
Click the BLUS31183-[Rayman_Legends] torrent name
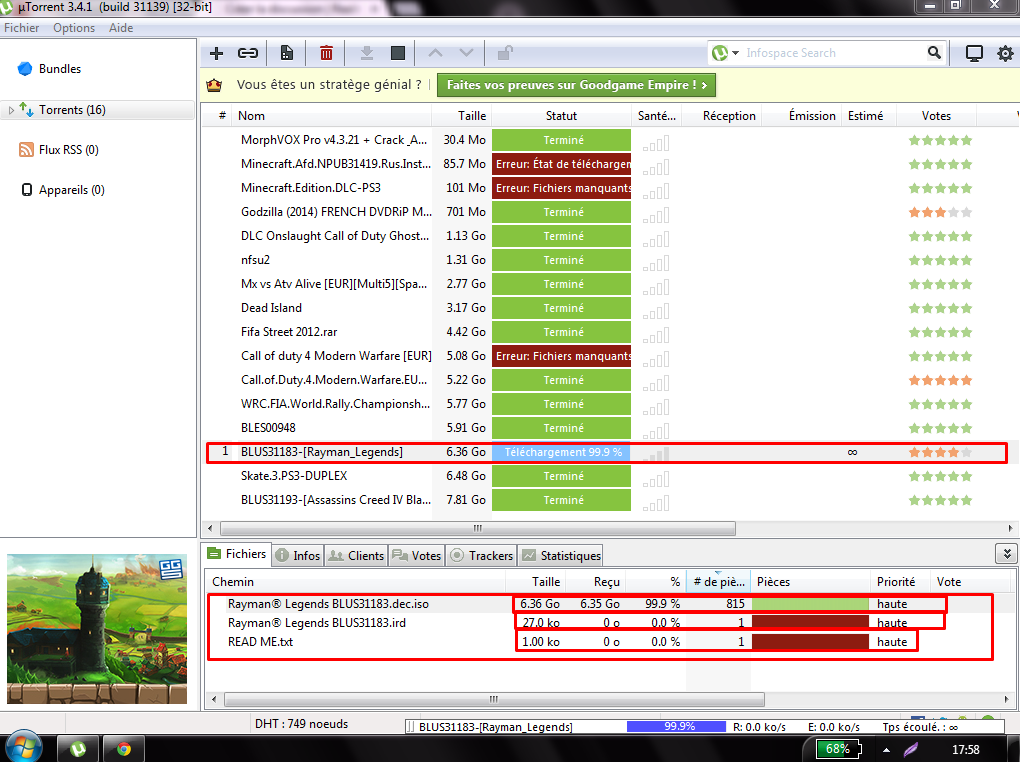321,452
